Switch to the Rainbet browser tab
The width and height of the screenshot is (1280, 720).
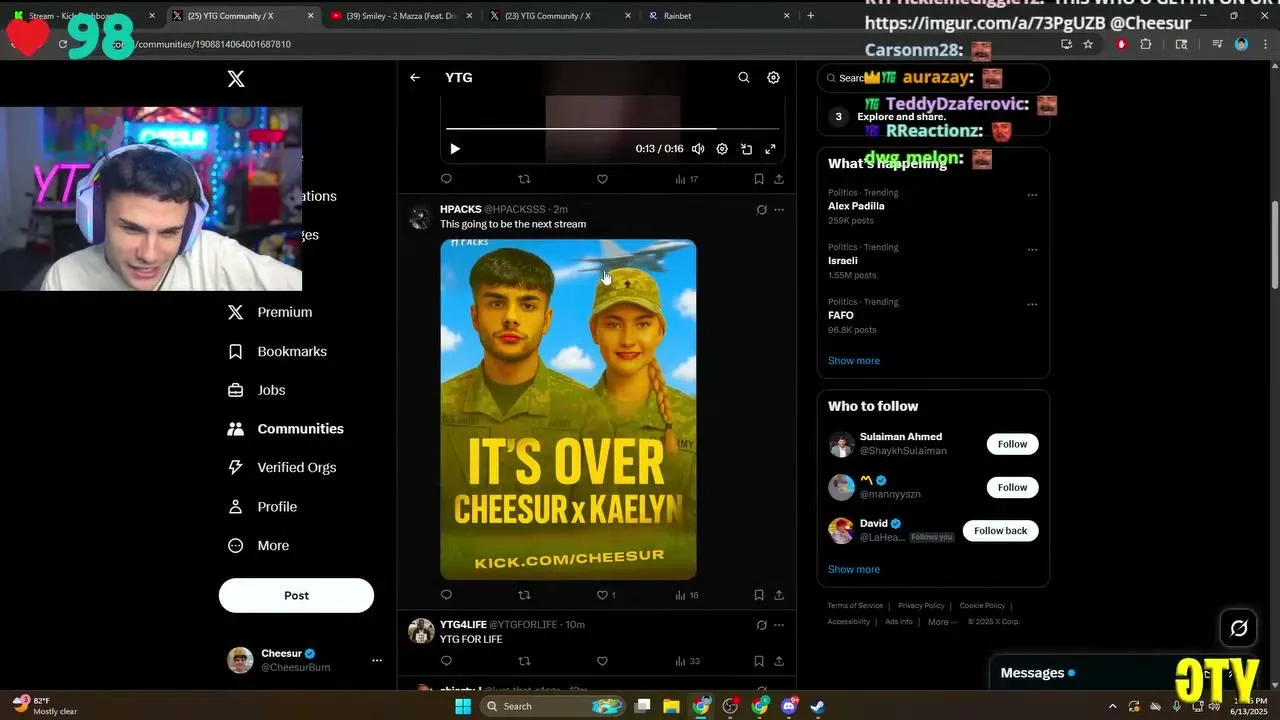[718, 16]
